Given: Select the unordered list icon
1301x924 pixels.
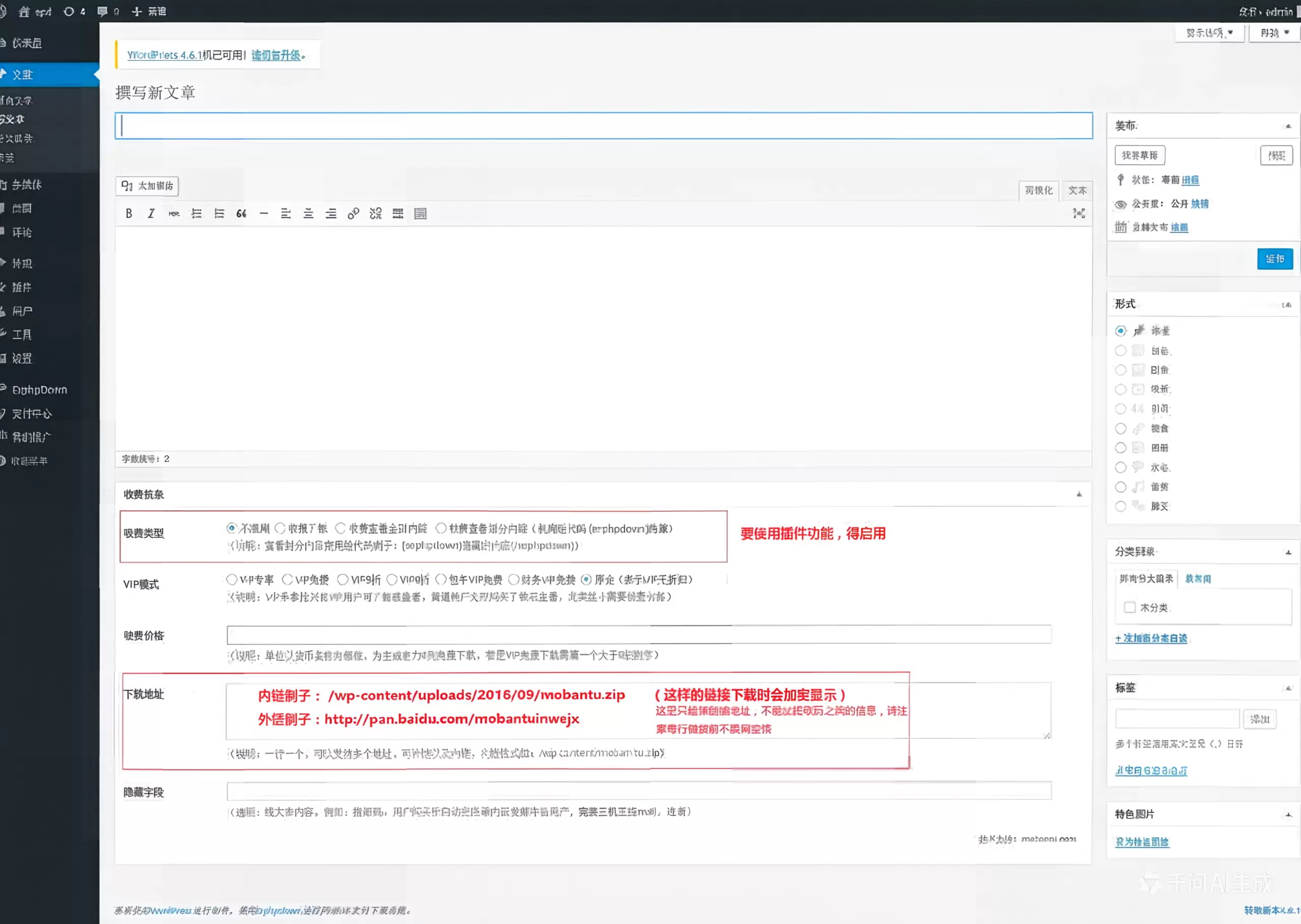Looking at the screenshot, I should pyautogui.click(x=196, y=213).
